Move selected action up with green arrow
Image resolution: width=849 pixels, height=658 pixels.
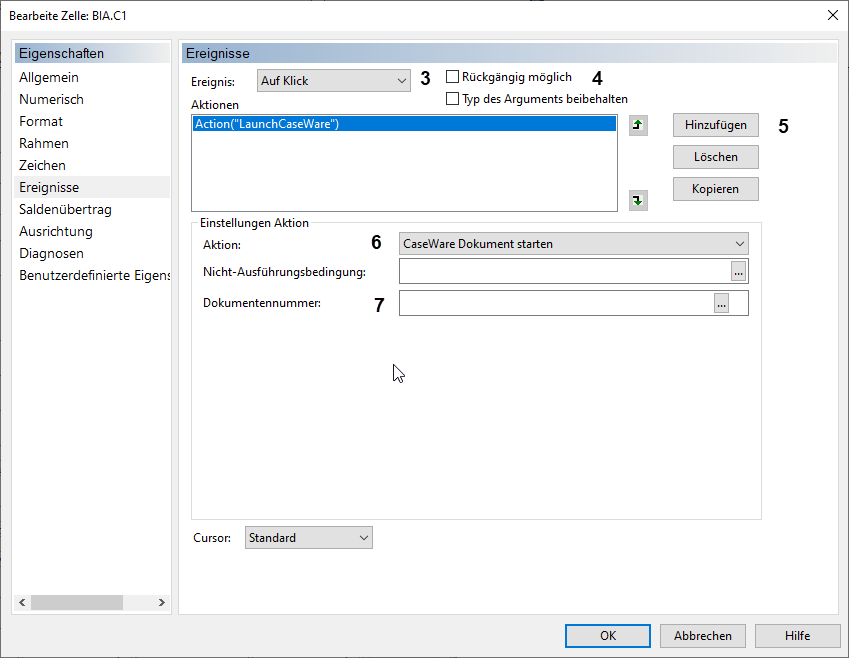[x=638, y=126]
